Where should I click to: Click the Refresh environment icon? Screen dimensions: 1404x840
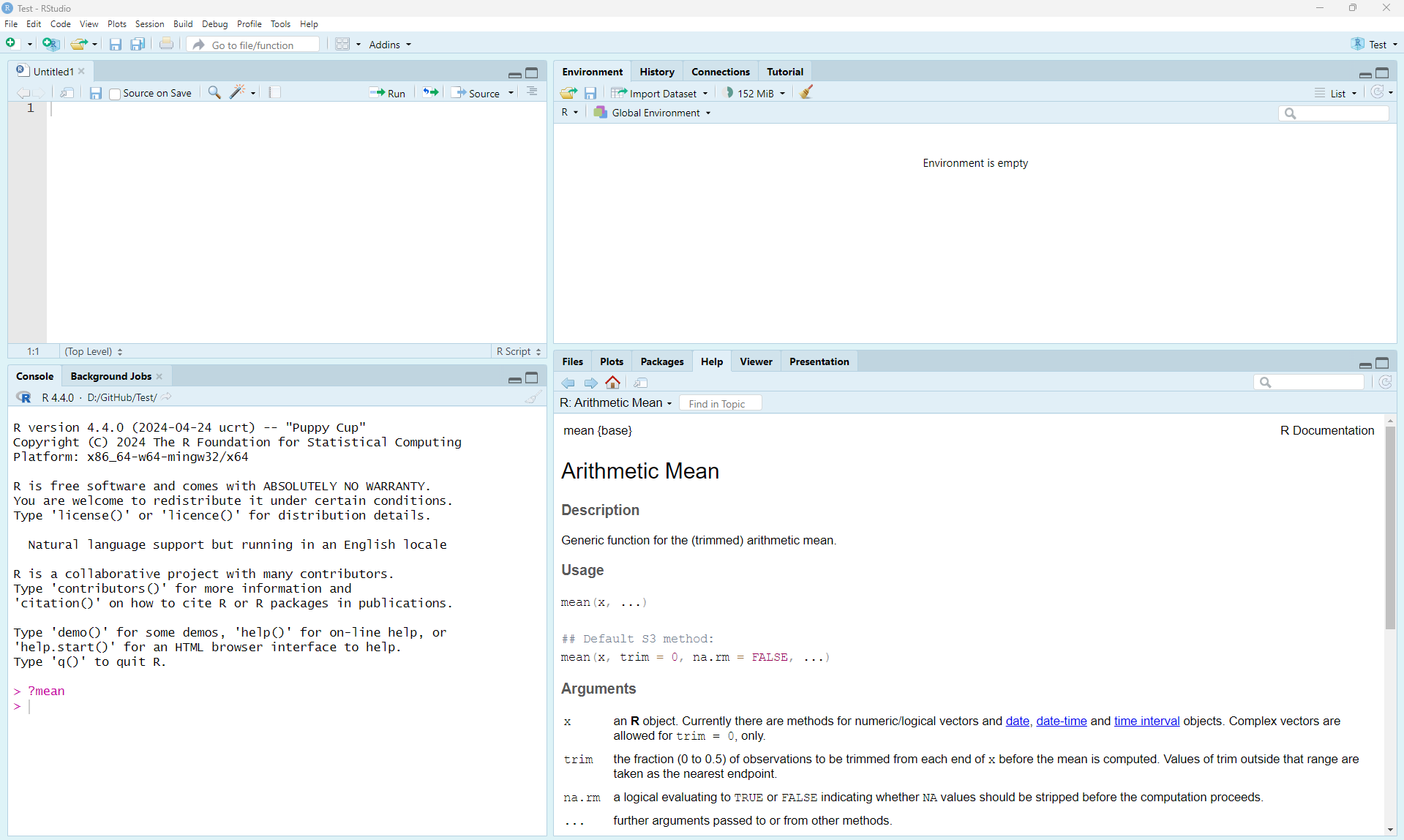click(x=1378, y=92)
